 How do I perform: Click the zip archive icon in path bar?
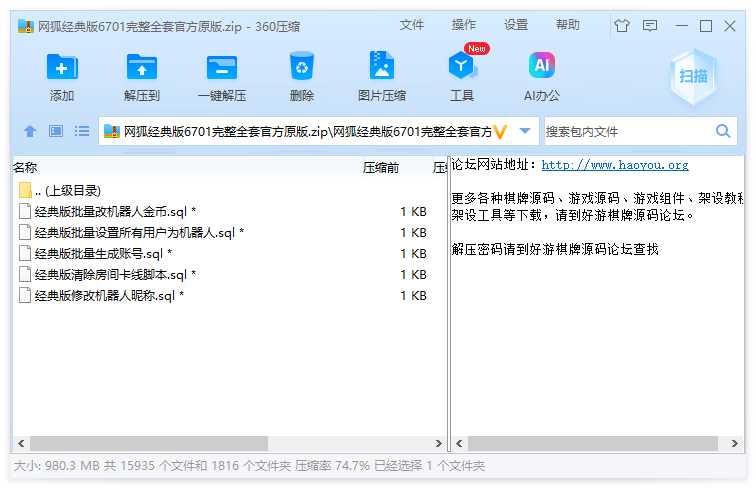[x=111, y=131]
